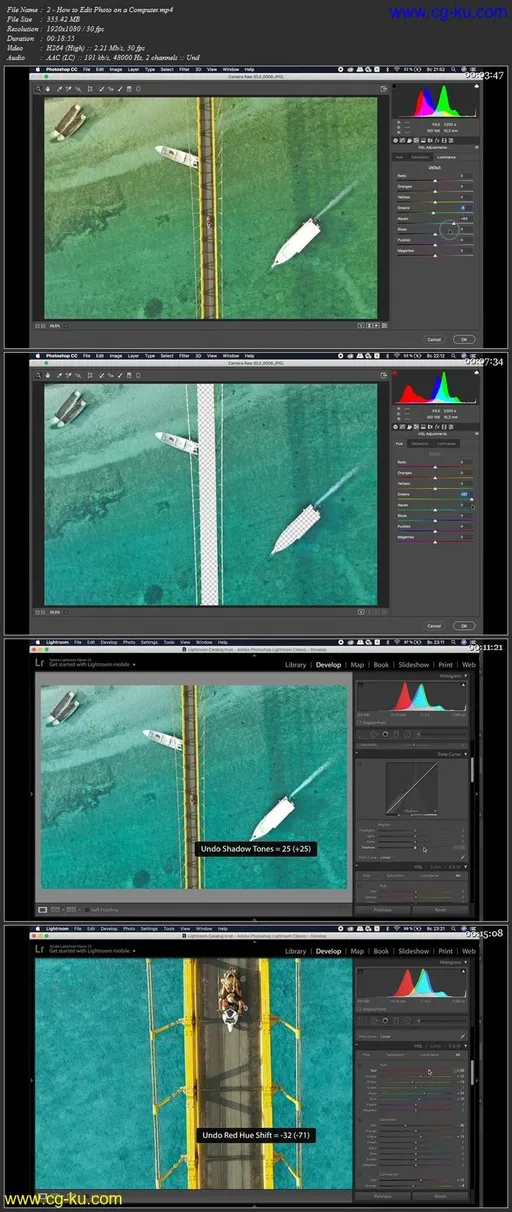The width and height of the screenshot is (512, 1212).
Task: Open Slideshow module in the 15:08 Lightroom frame
Action: tap(411, 951)
